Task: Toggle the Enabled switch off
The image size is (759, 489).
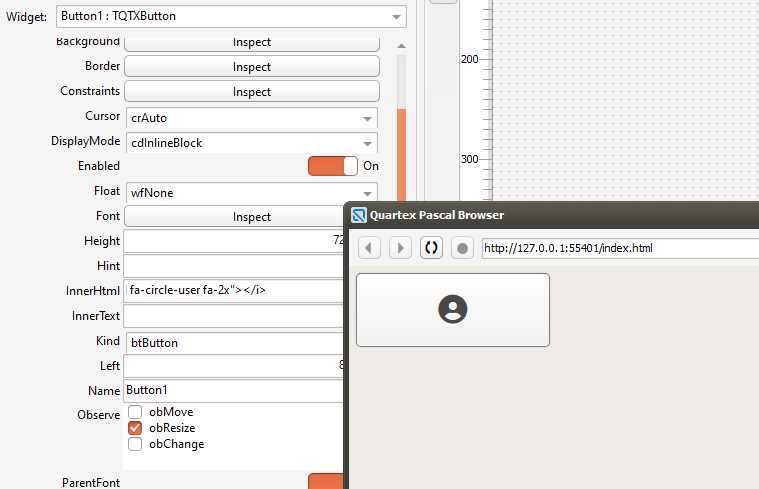Action: point(333,166)
